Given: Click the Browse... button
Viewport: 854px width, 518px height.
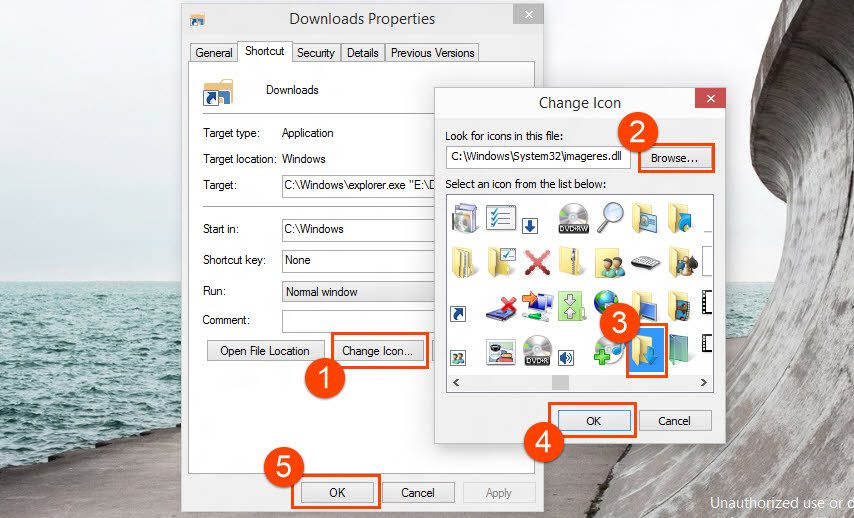Looking at the screenshot, I should tap(674, 158).
